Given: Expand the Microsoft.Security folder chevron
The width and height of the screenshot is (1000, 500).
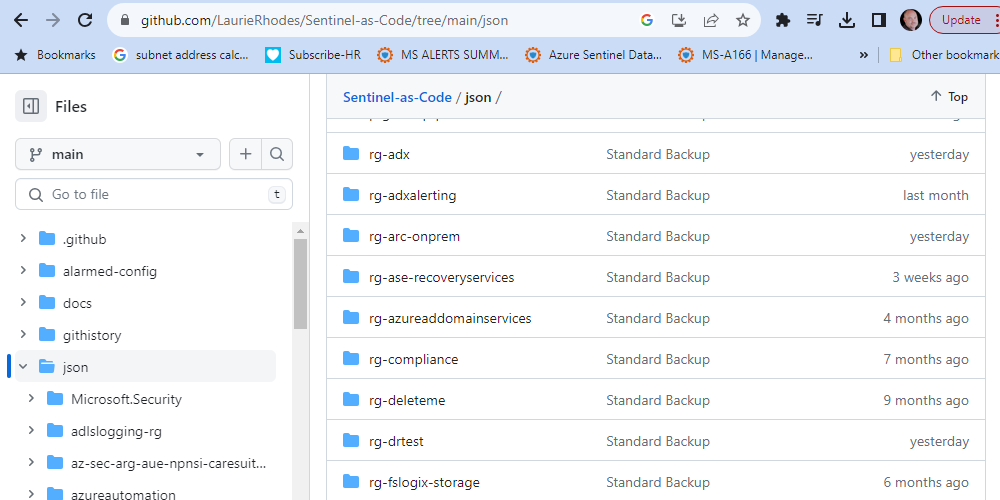Looking at the screenshot, I should (31, 399).
